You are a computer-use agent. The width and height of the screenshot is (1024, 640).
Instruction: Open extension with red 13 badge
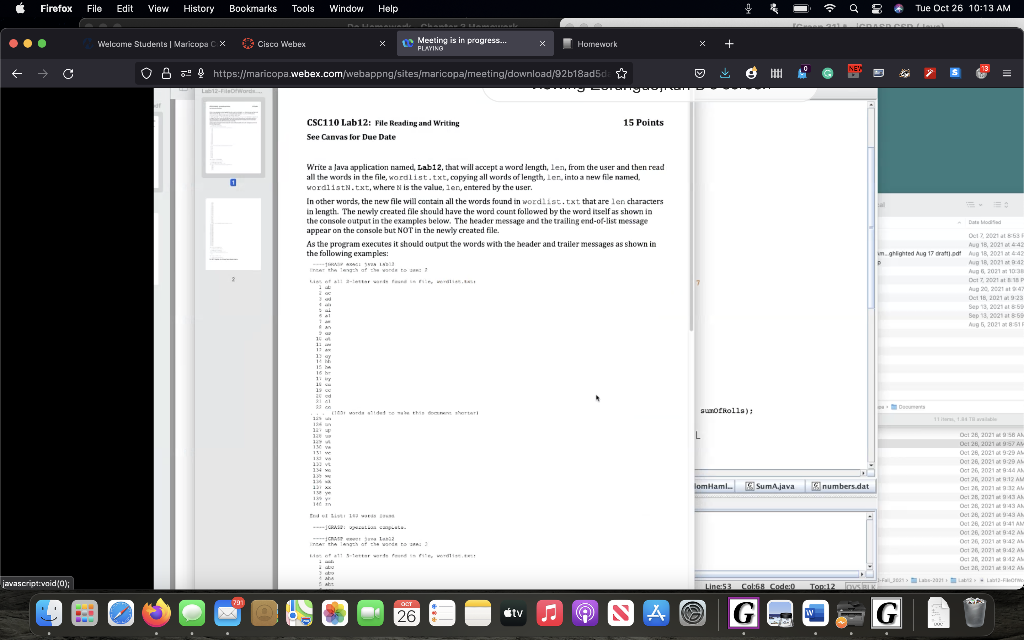pyautogui.click(x=982, y=72)
